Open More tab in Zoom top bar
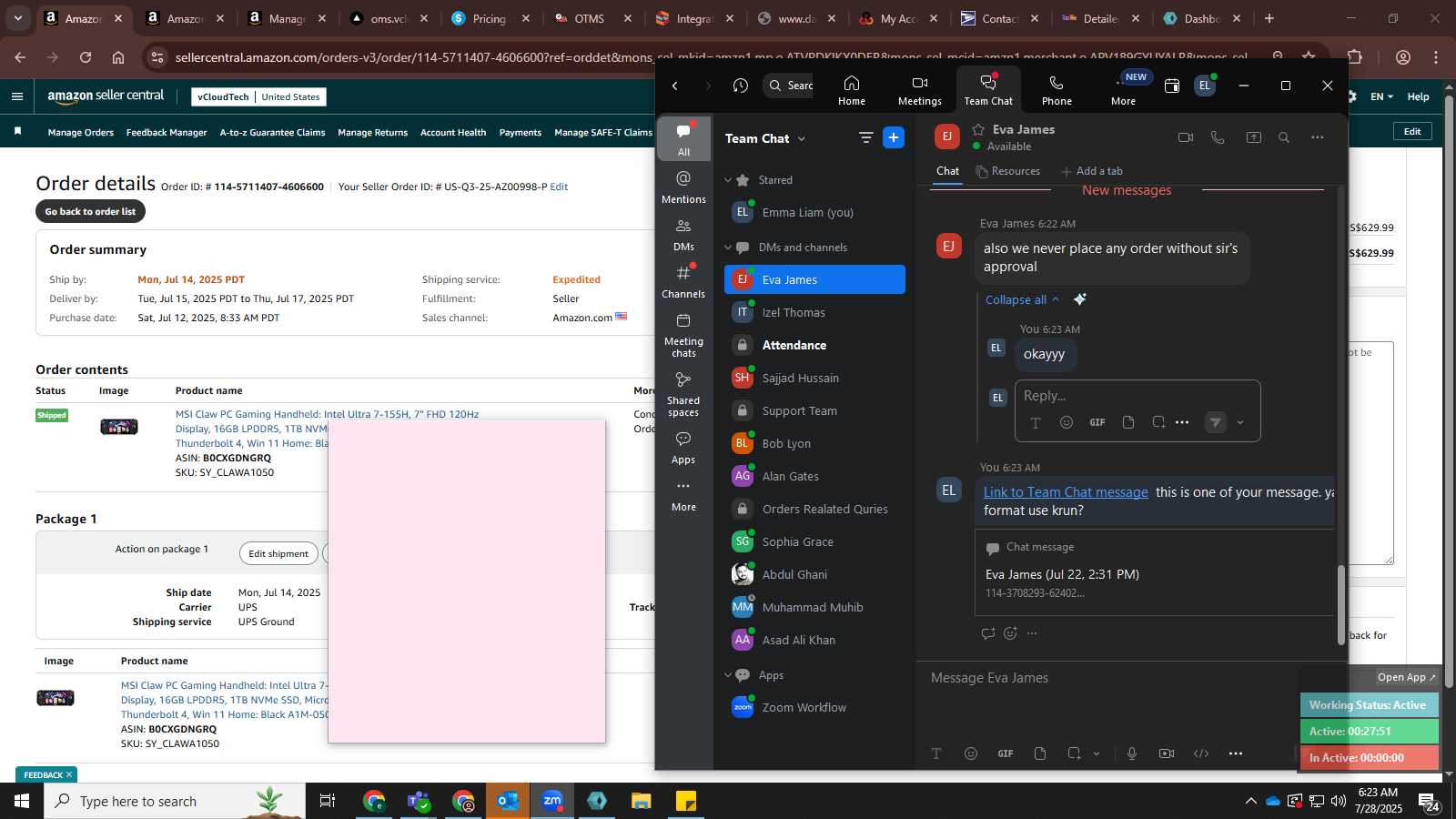The width and height of the screenshot is (1456, 819). click(1124, 90)
